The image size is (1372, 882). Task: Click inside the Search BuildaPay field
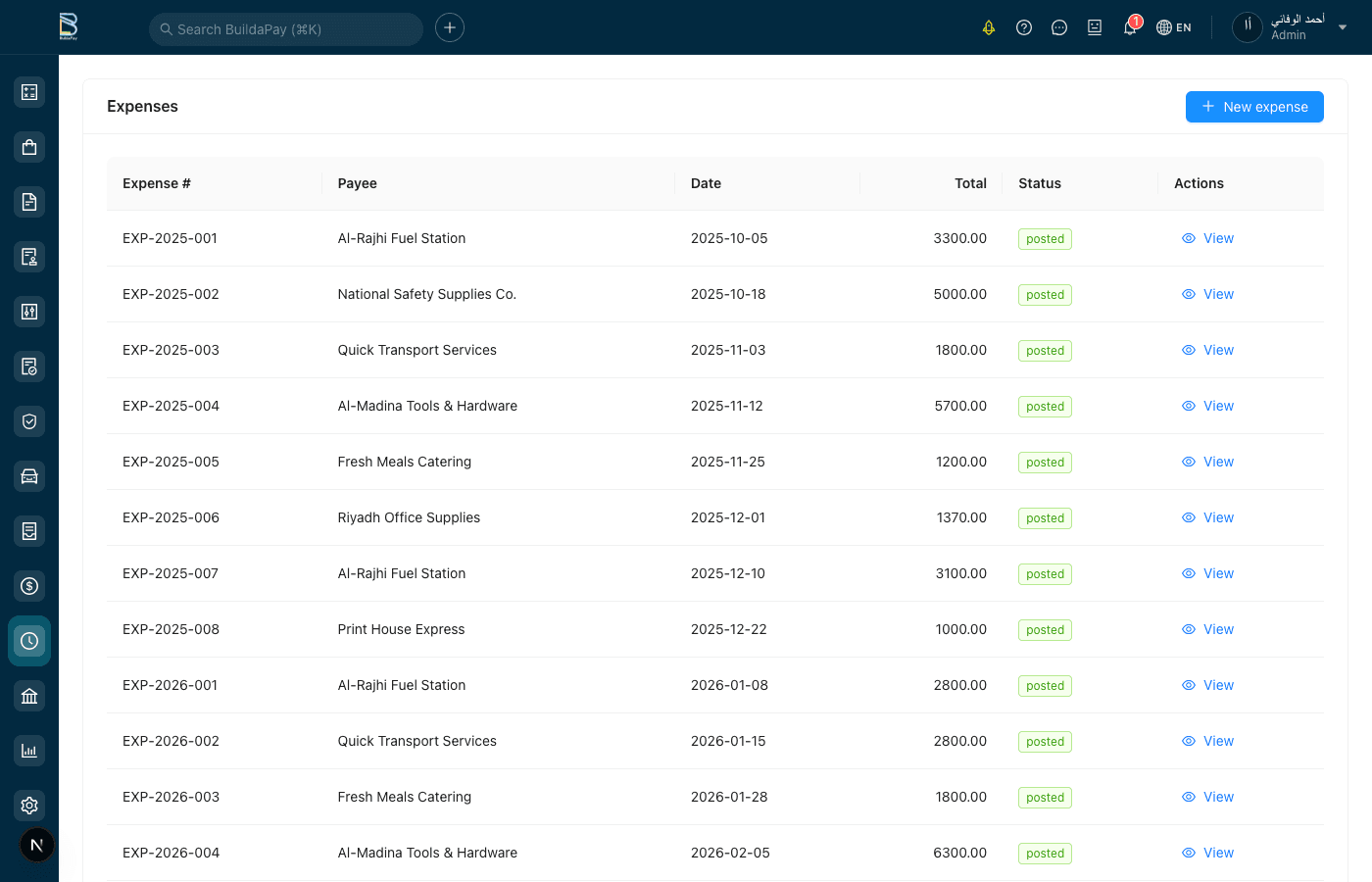click(x=285, y=28)
